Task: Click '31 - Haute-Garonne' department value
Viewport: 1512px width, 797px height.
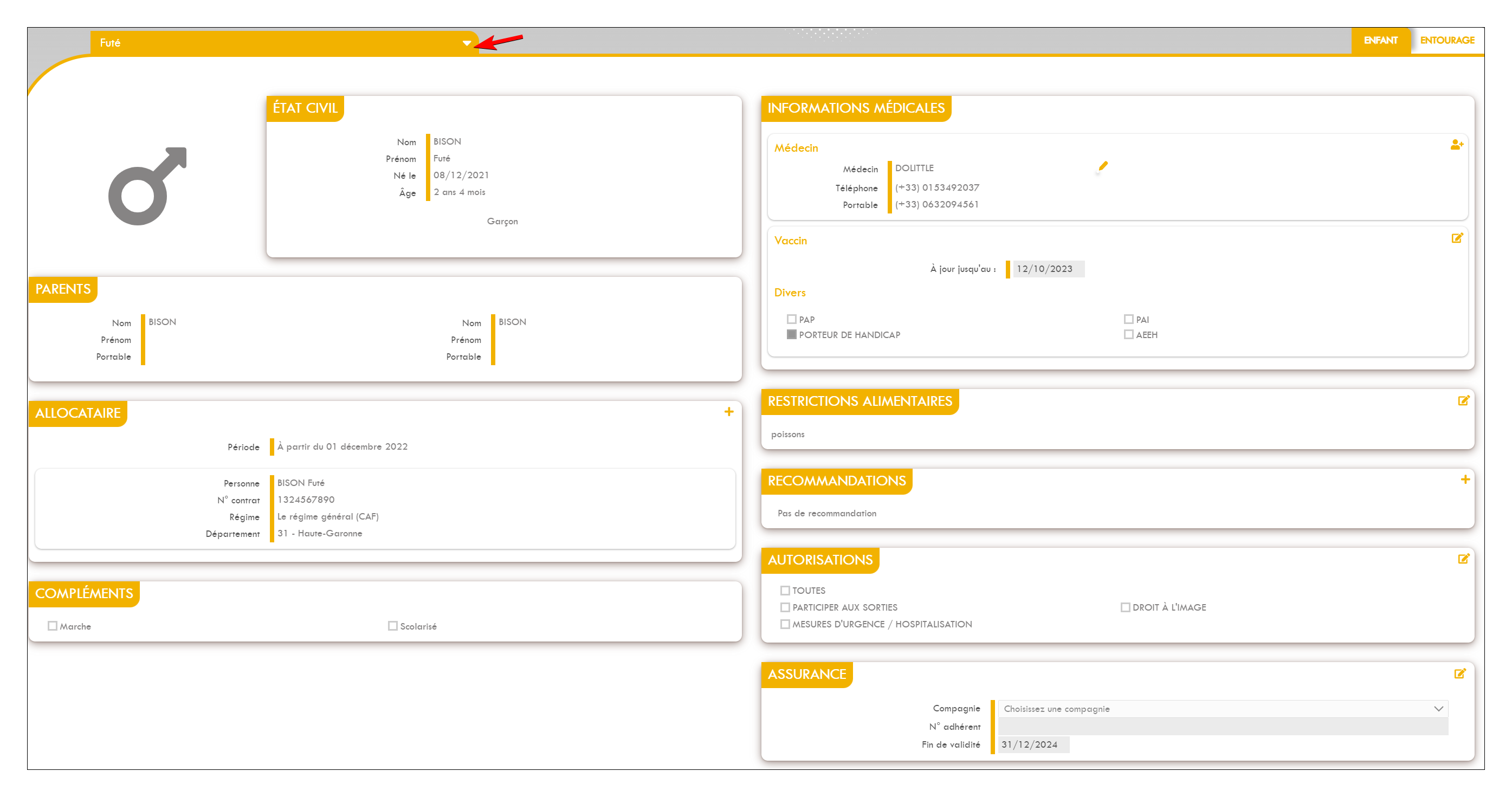Action: (x=319, y=534)
